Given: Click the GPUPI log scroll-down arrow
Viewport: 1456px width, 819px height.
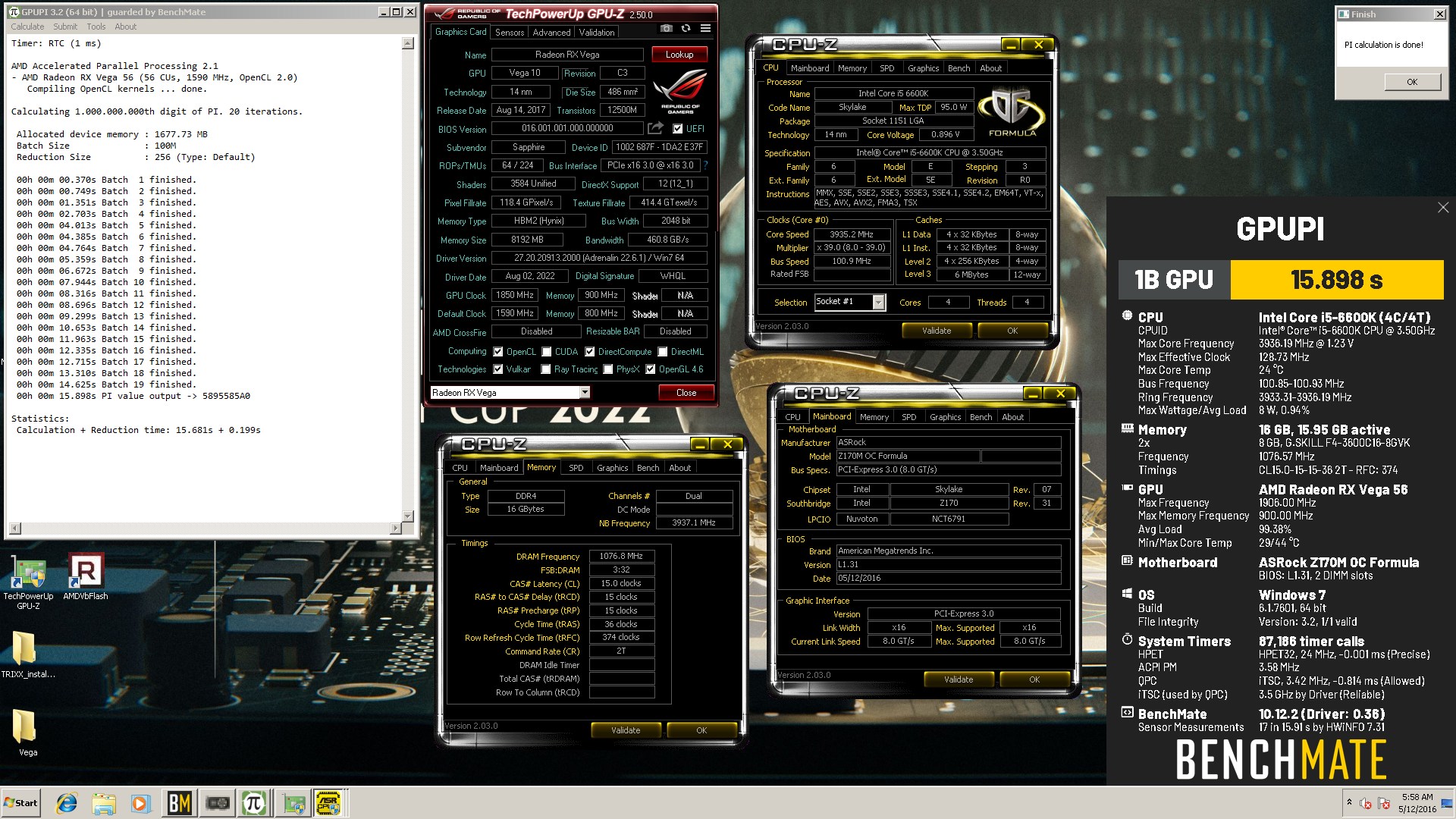Looking at the screenshot, I should (x=408, y=516).
